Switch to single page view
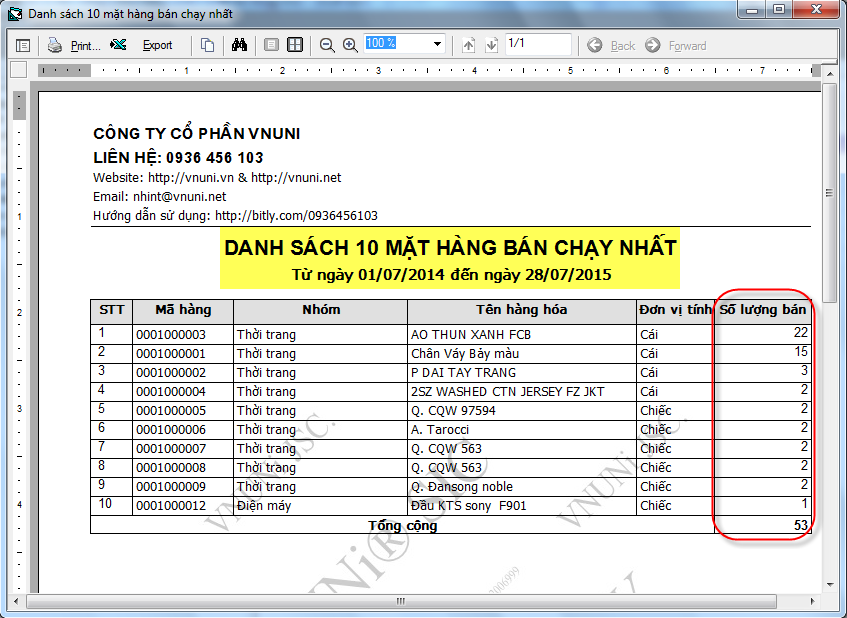The image size is (847, 618). pyautogui.click(x=271, y=45)
